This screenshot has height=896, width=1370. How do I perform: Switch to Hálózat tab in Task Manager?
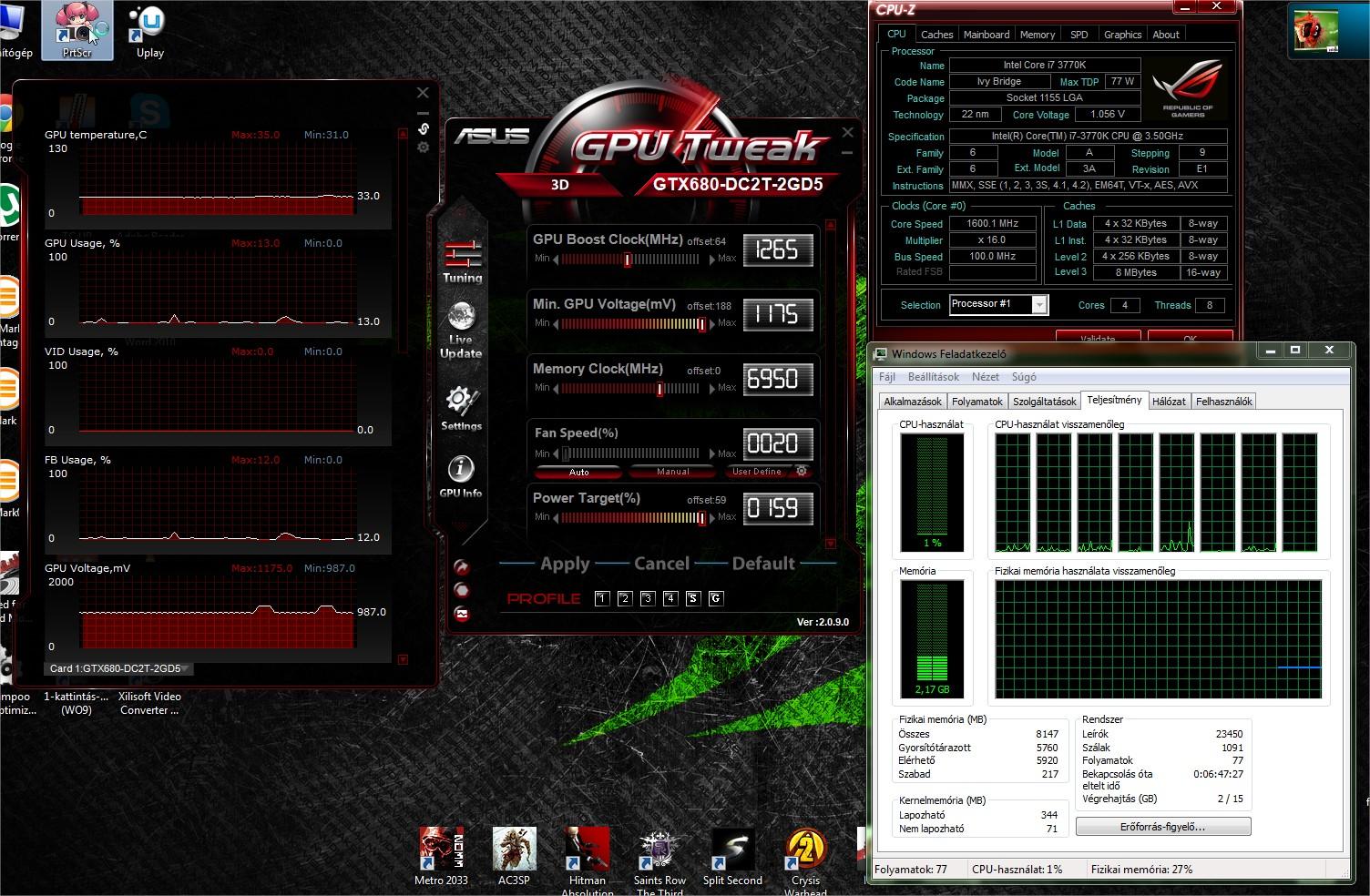[x=1169, y=402]
